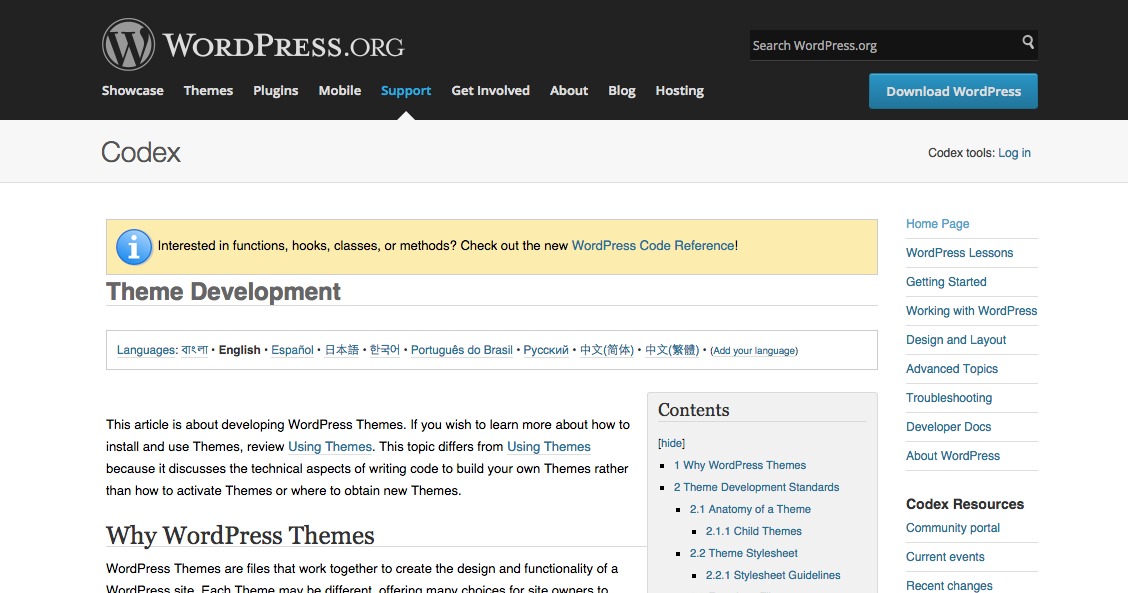Open the first Using Themes link
This screenshot has height=593, width=1128.
click(330, 446)
